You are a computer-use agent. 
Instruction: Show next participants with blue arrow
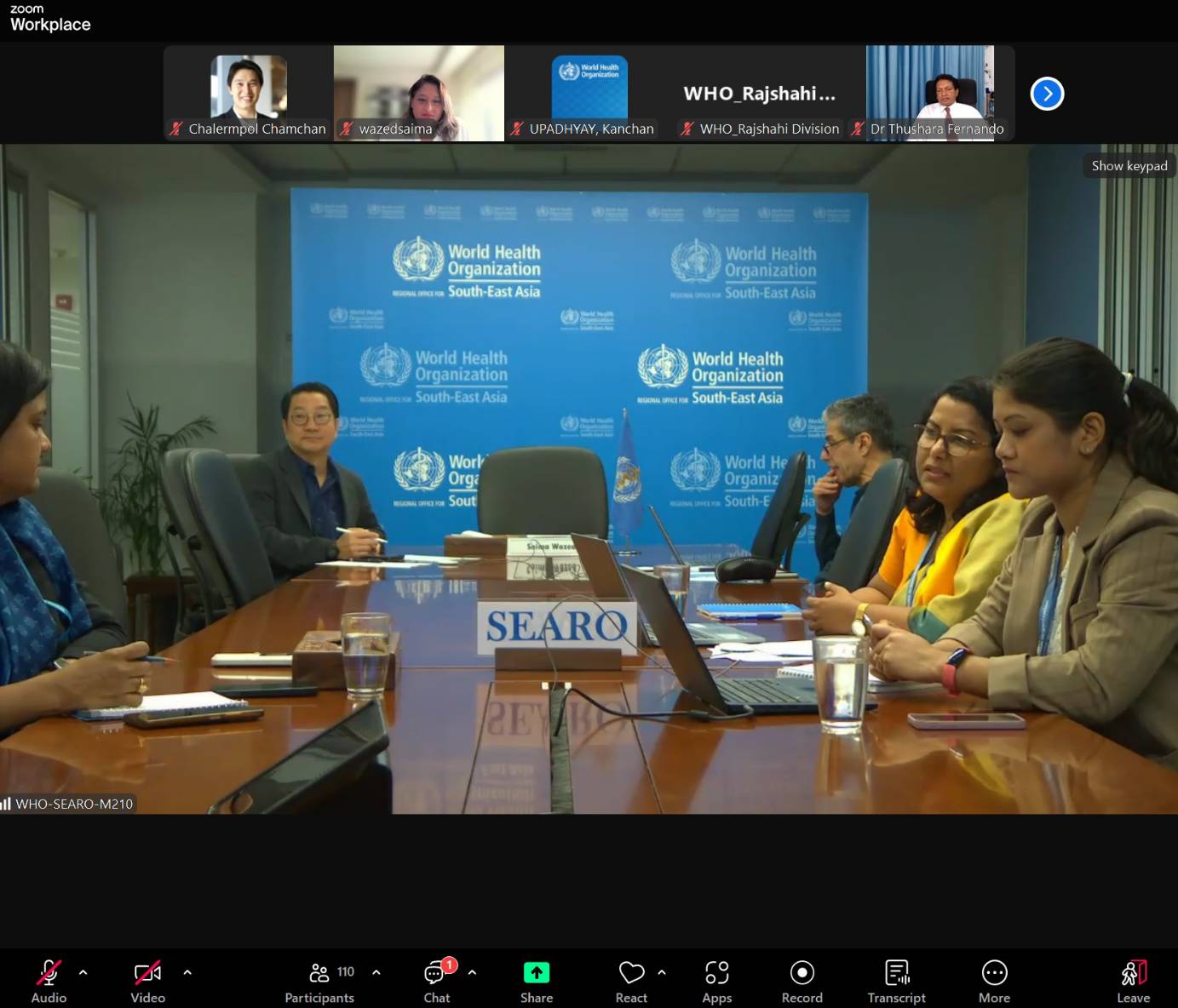tap(1047, 94)
